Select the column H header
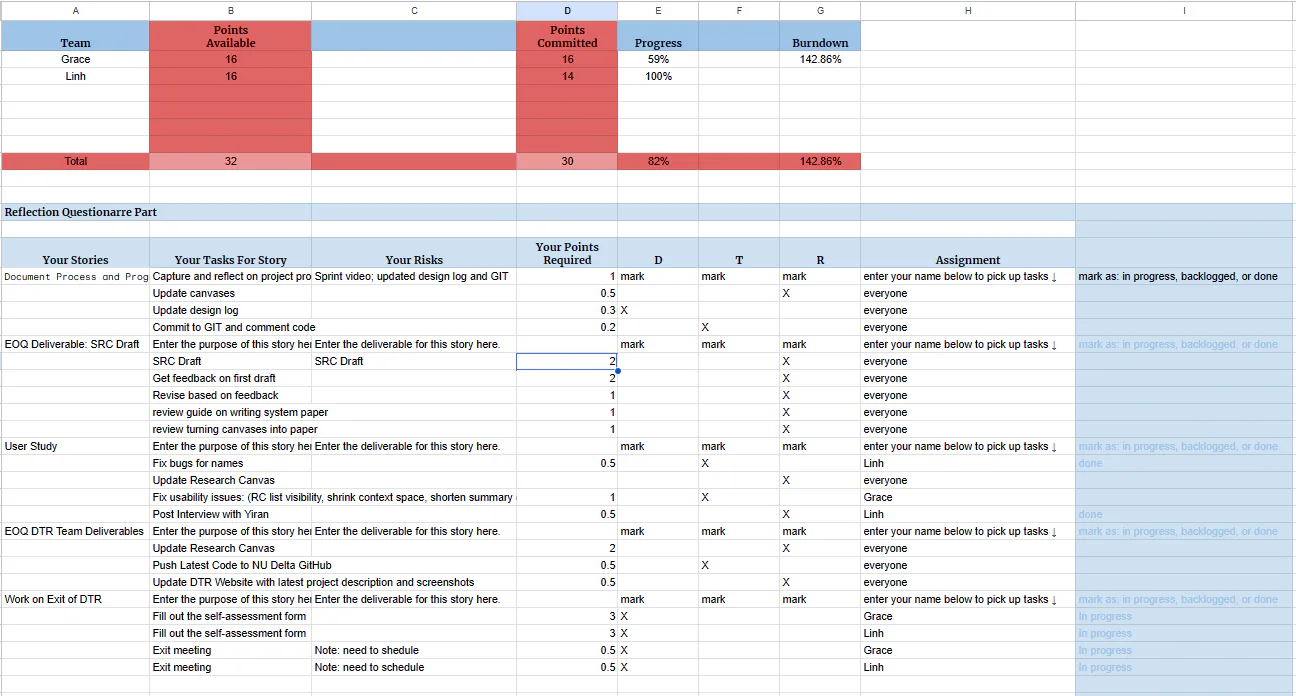The height and width of the screenshot is (696, 1296). click(x=967, y=10)
